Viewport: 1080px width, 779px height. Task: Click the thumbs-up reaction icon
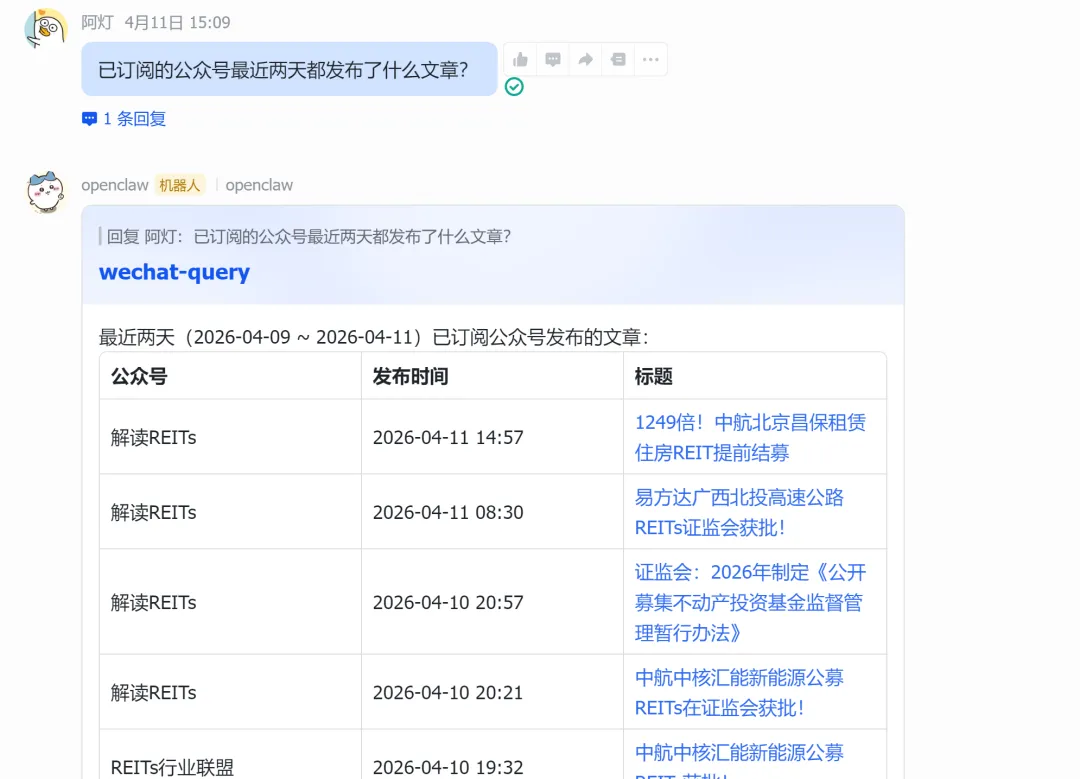pos(520,60)
